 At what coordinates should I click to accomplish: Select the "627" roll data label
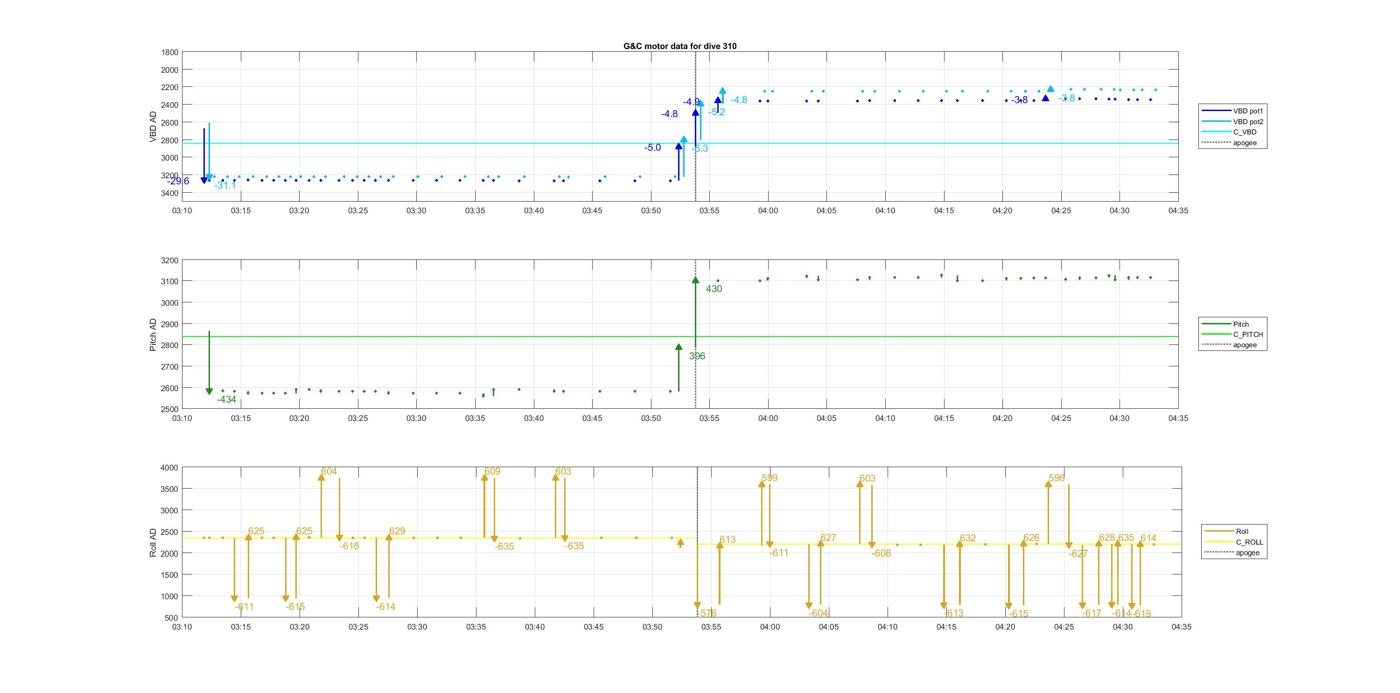[828, 538]
